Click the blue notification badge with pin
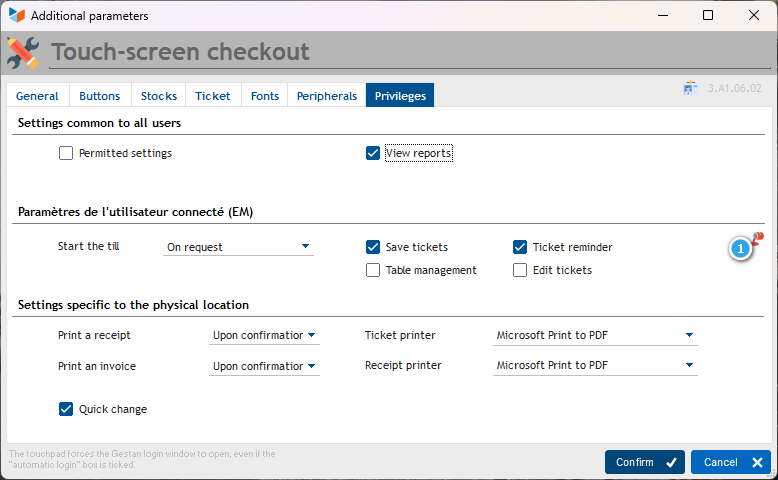Image resolution: width=778 pixels, height=480 pixels. click(743, 247)
